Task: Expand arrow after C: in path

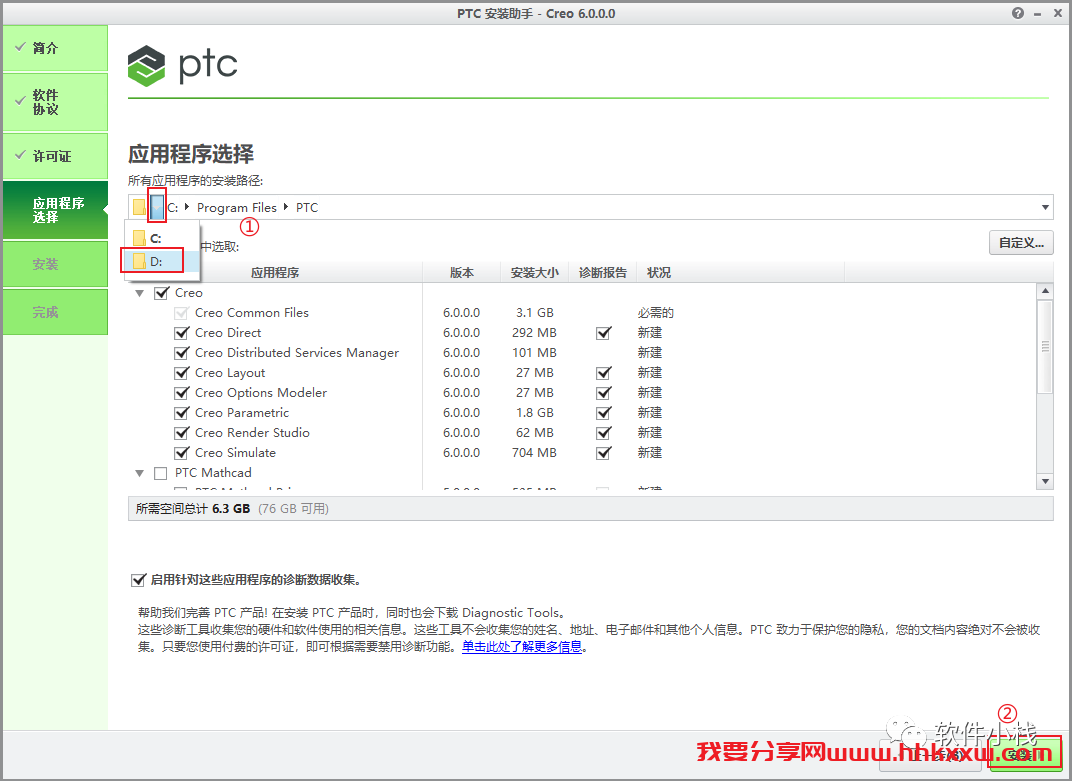Action: pos(187,207)
